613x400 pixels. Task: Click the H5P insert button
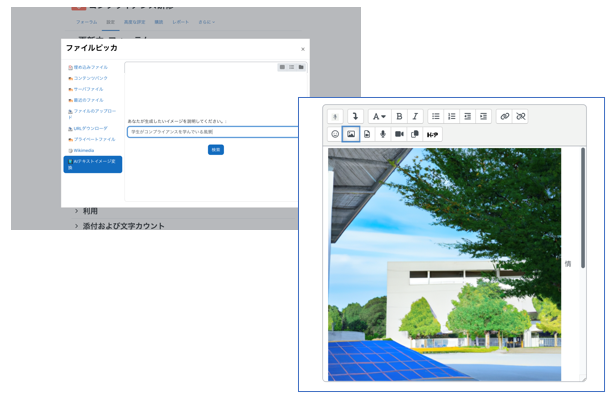pyautogui.click(x=433, y=134)
